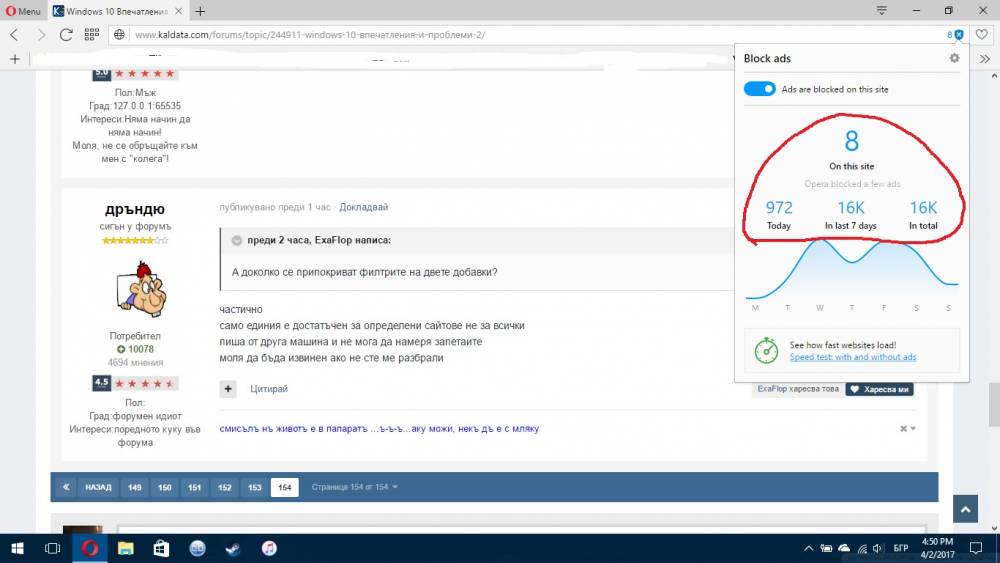This screenshot has height=563, width=1000.
Task: Click the volume tray icon
Action: tap(878, 548)
